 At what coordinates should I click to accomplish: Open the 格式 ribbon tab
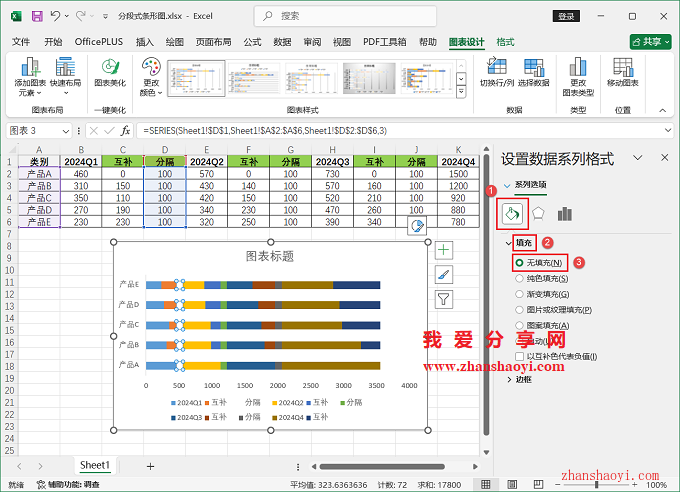506,42
